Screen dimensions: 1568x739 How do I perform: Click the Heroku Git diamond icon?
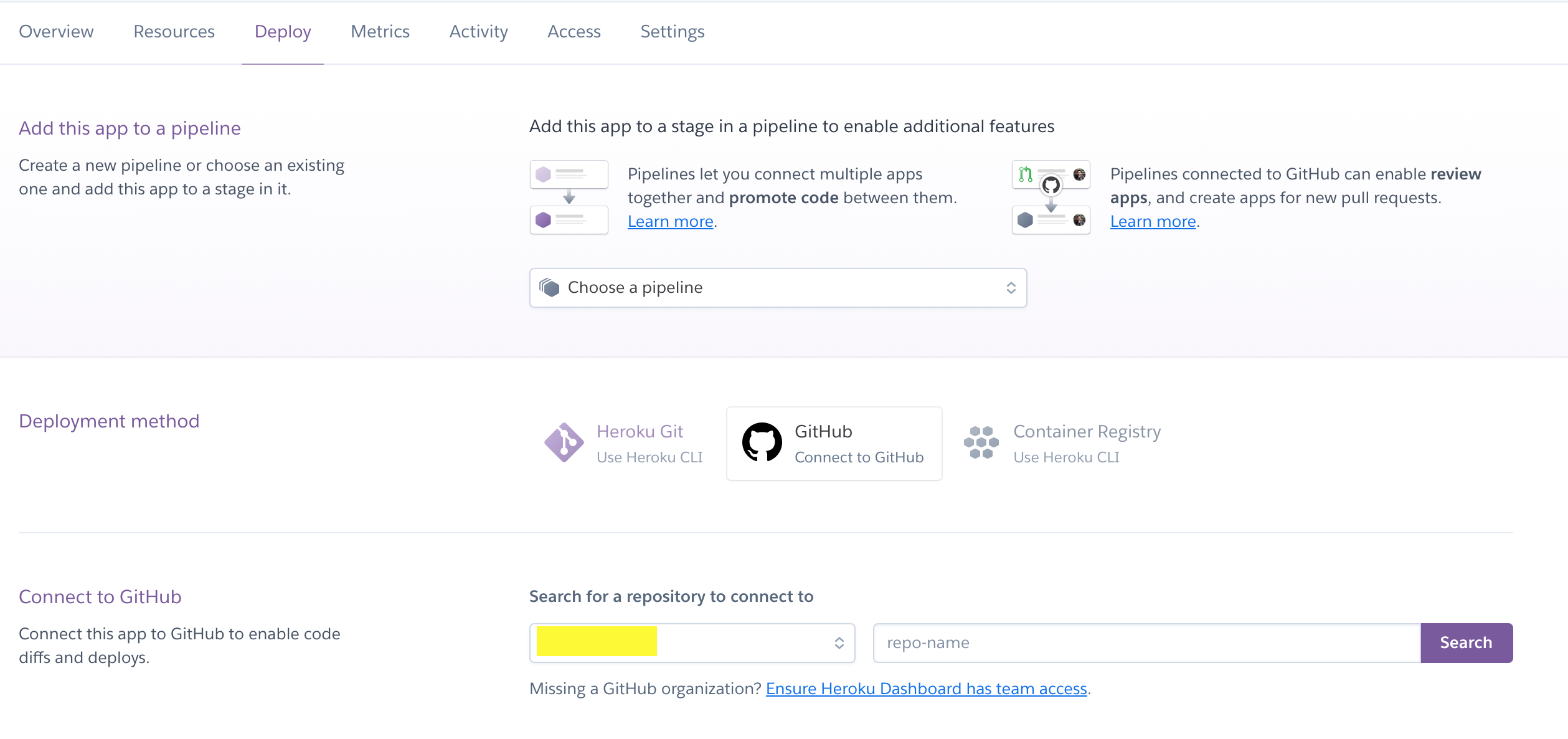click(x=564, y=443)
